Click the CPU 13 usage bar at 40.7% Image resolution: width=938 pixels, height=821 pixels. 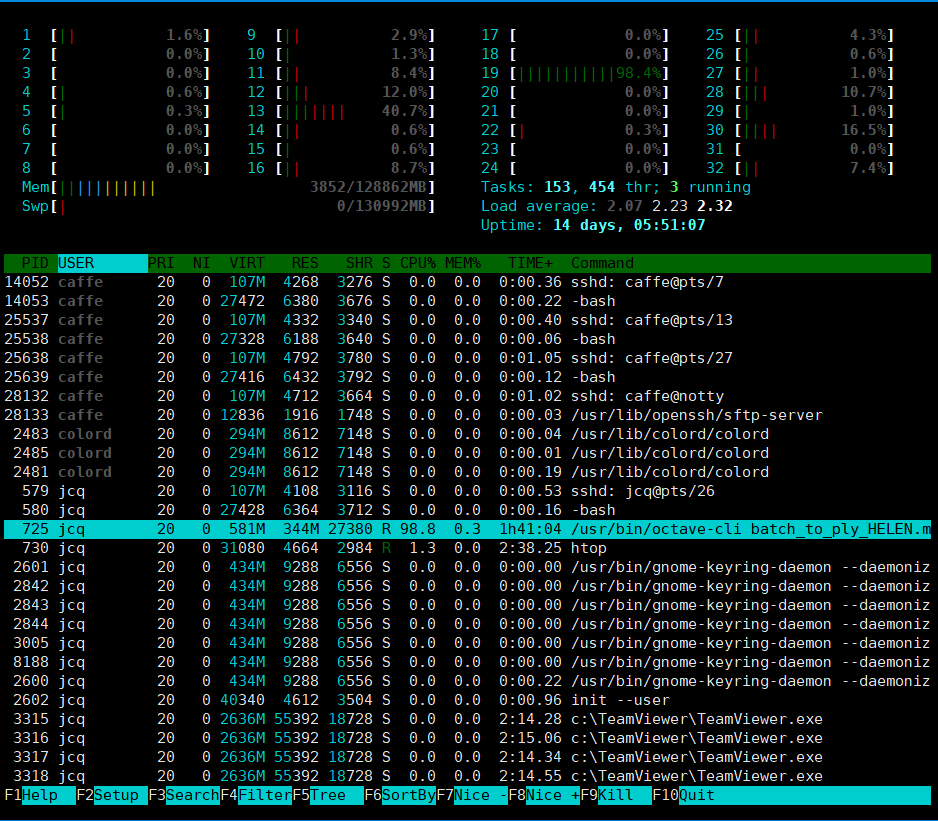tap(356, 111)
